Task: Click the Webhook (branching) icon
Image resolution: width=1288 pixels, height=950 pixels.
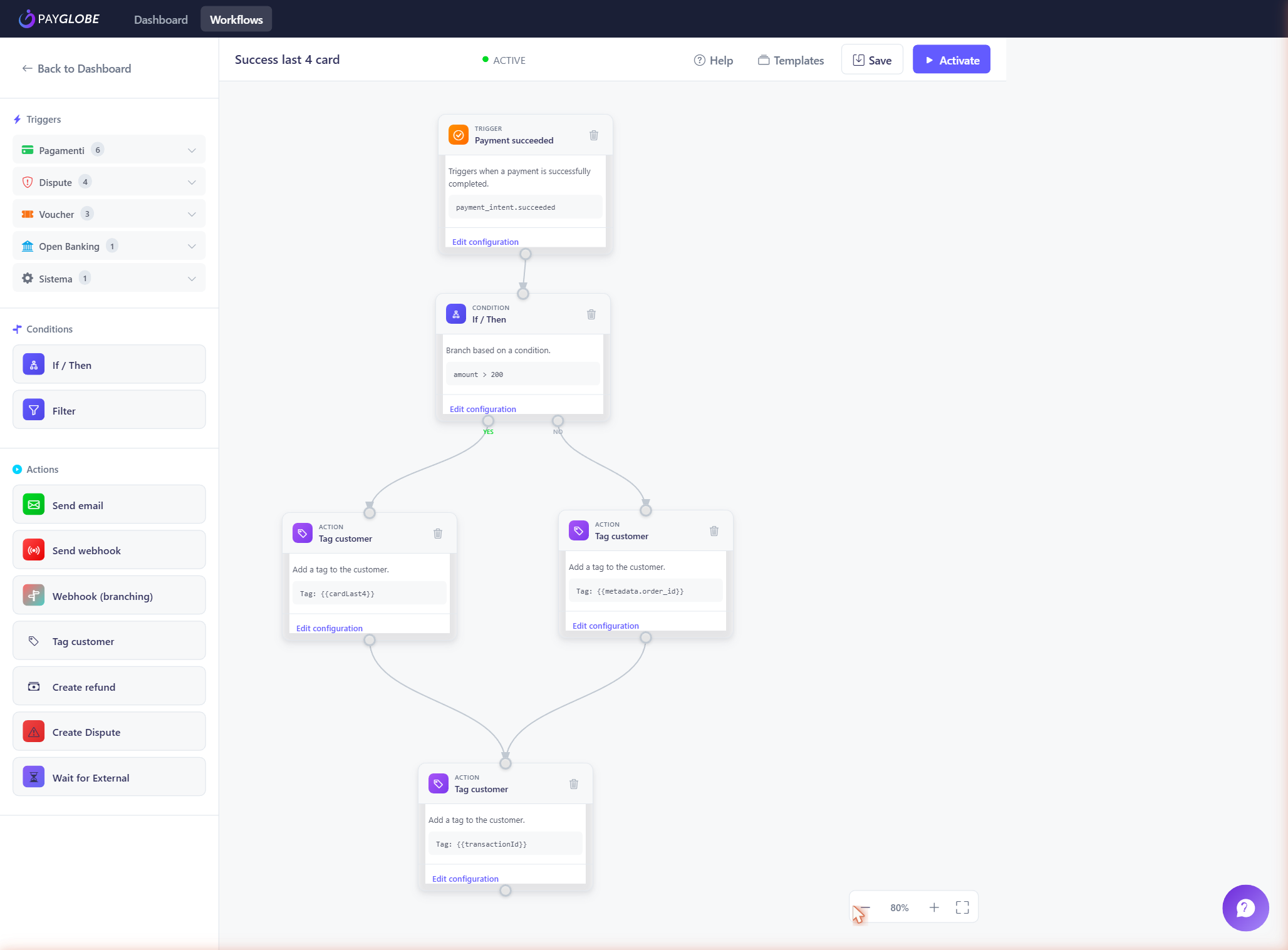Action: [x=34, y=596]
